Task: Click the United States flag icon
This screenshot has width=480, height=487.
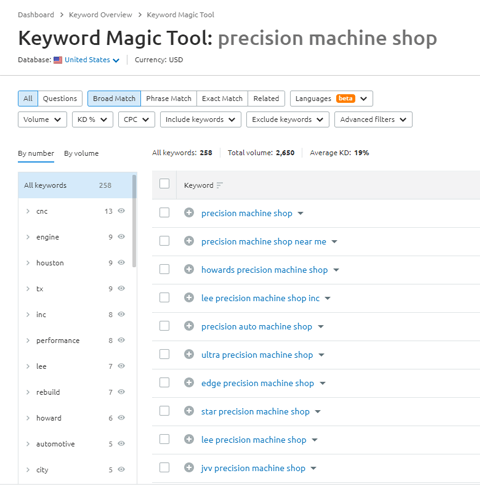Action: pos(58,60)
